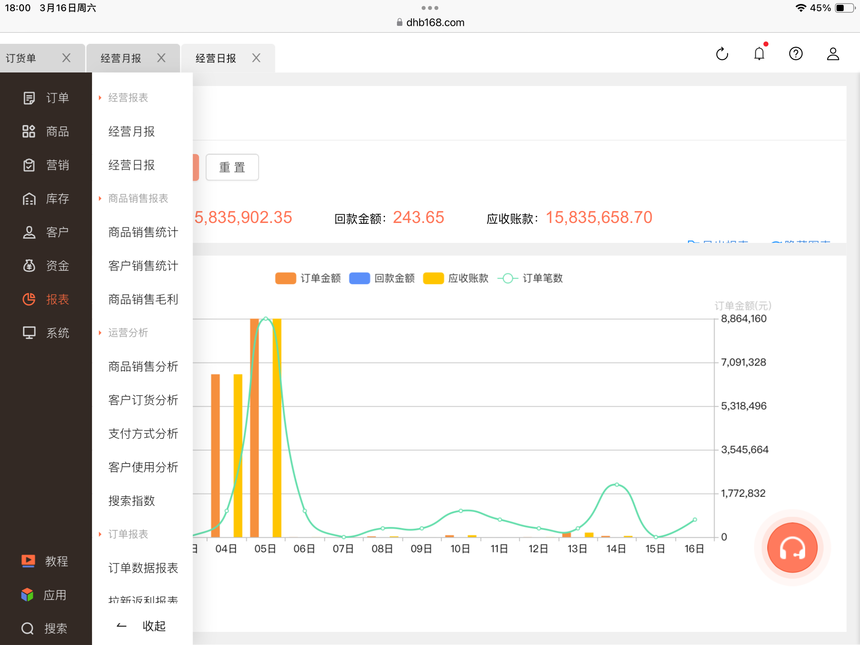Image resolution: width=860 pixels, height=645 pixels.
Task: Toggle the 订单笔数 line legend
Action: (530, 279)
